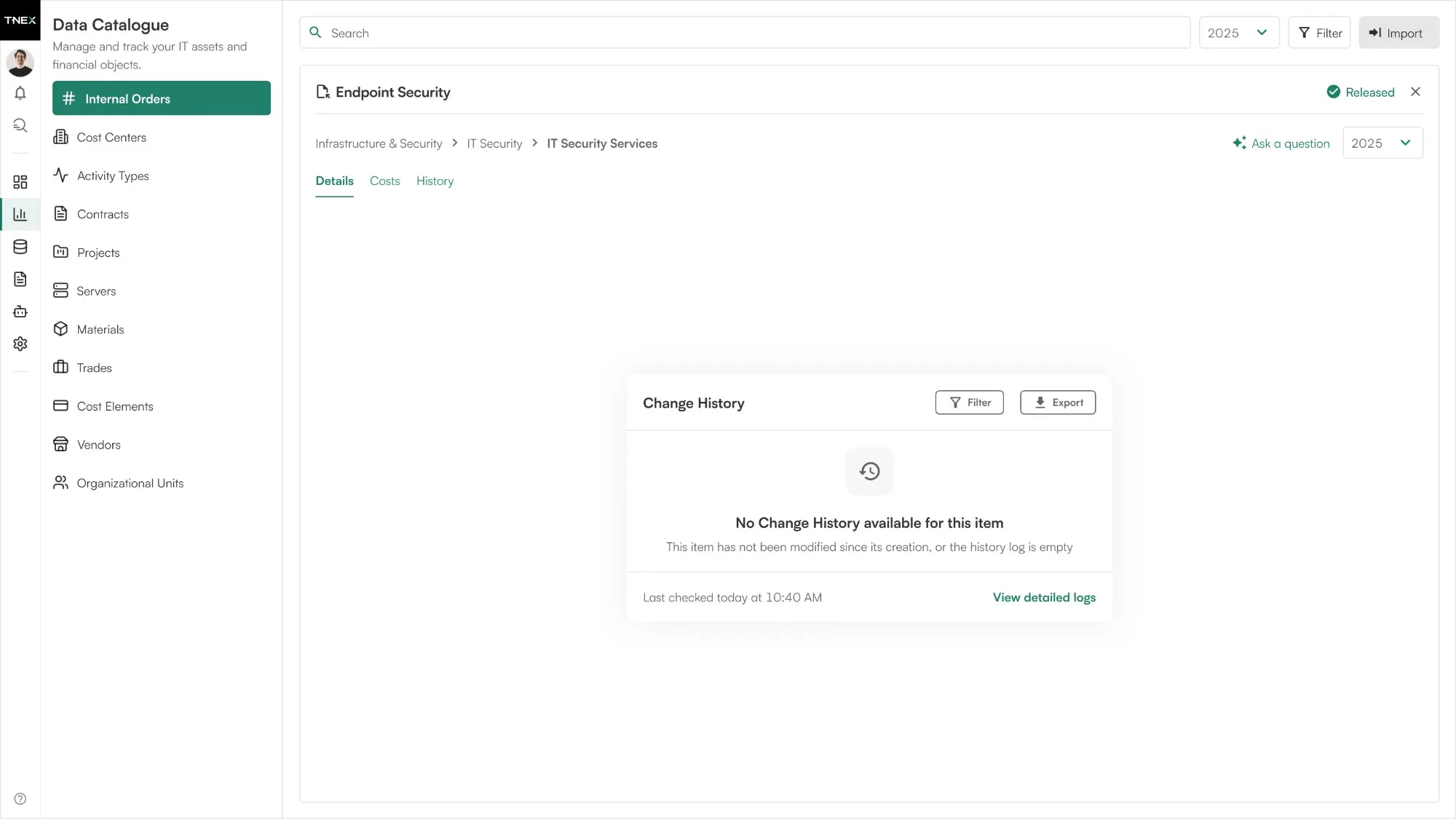
Task: Select Internal Orders in the catalogue menu
Action: point(162,98)
